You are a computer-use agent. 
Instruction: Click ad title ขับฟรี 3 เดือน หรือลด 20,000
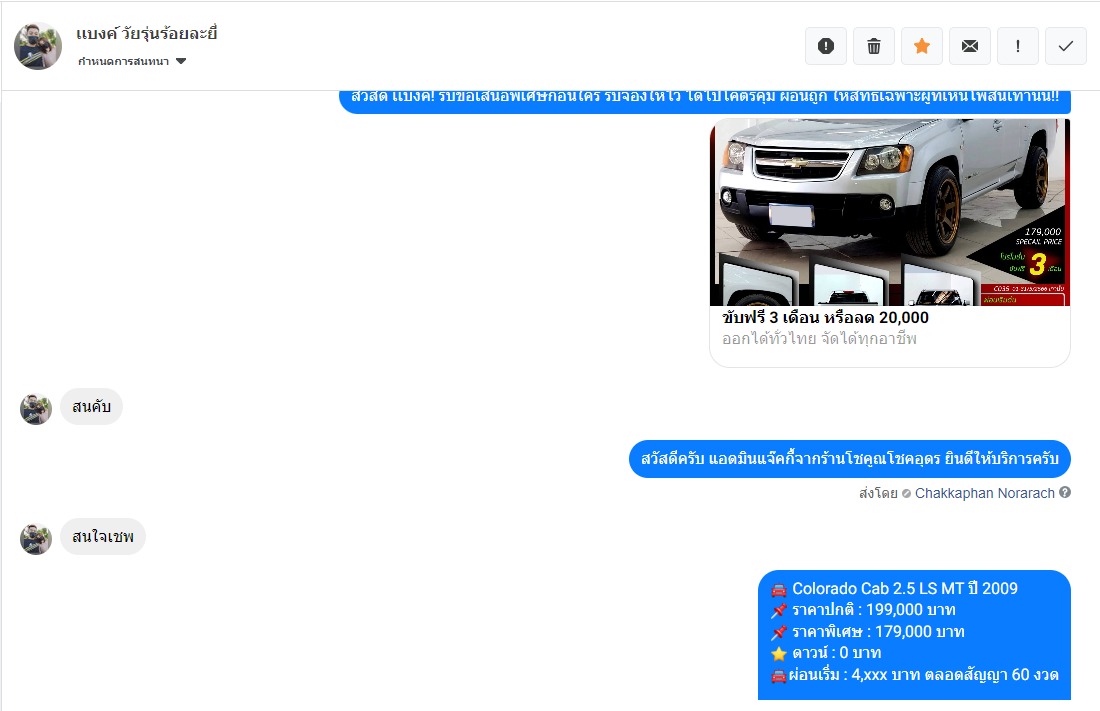(x=825, y=317)
